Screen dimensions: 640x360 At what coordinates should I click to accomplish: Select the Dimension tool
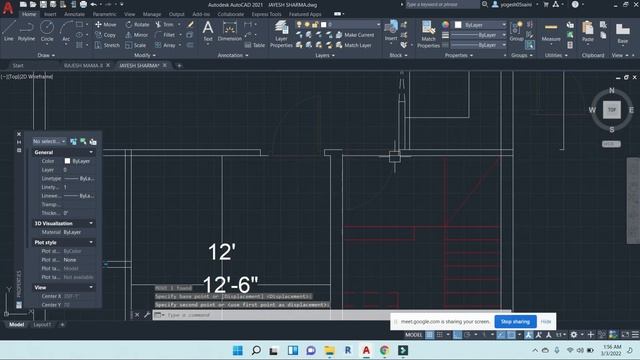click(x=229, y=31)
